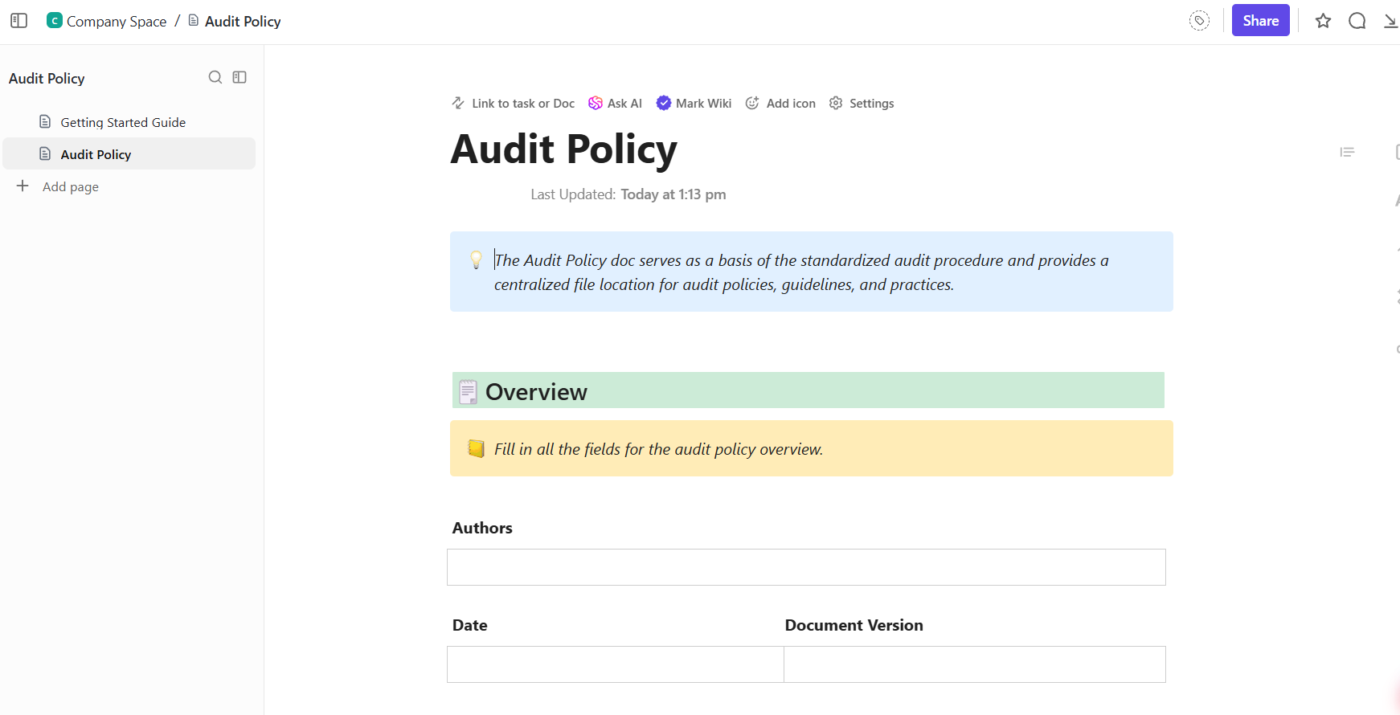Click plus icon next to Add page
The image size is (1400, 715).
pos(22,186)
